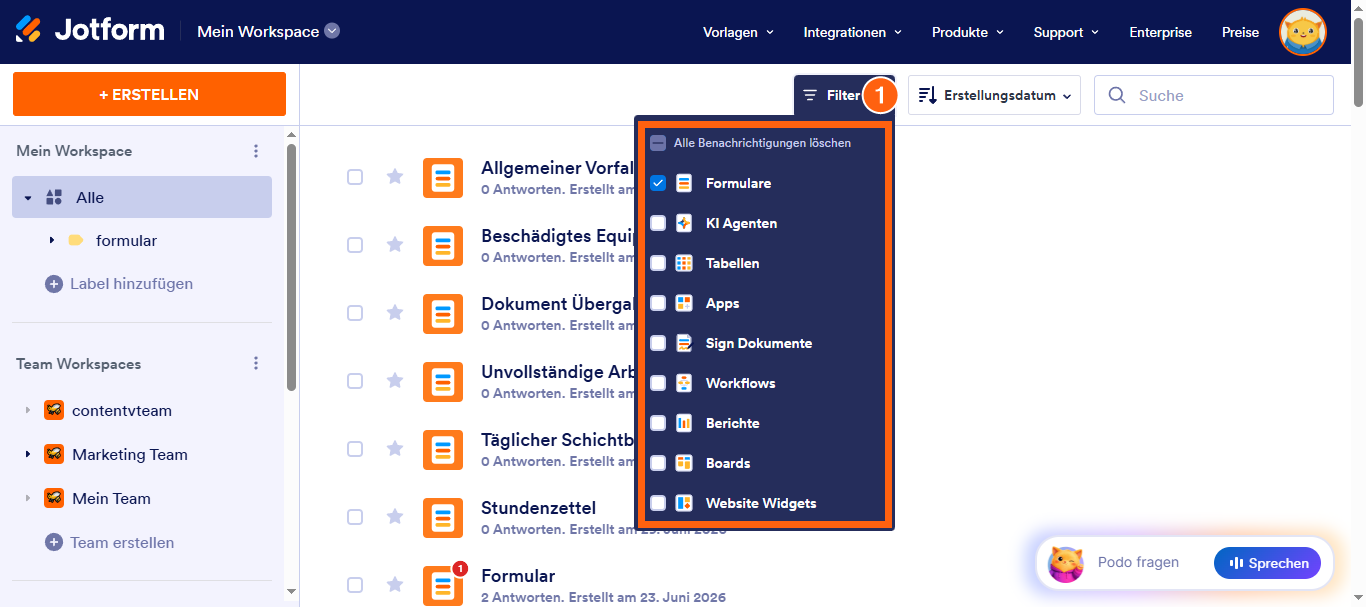Check the Boards filter checkbox

pos(658,463)
